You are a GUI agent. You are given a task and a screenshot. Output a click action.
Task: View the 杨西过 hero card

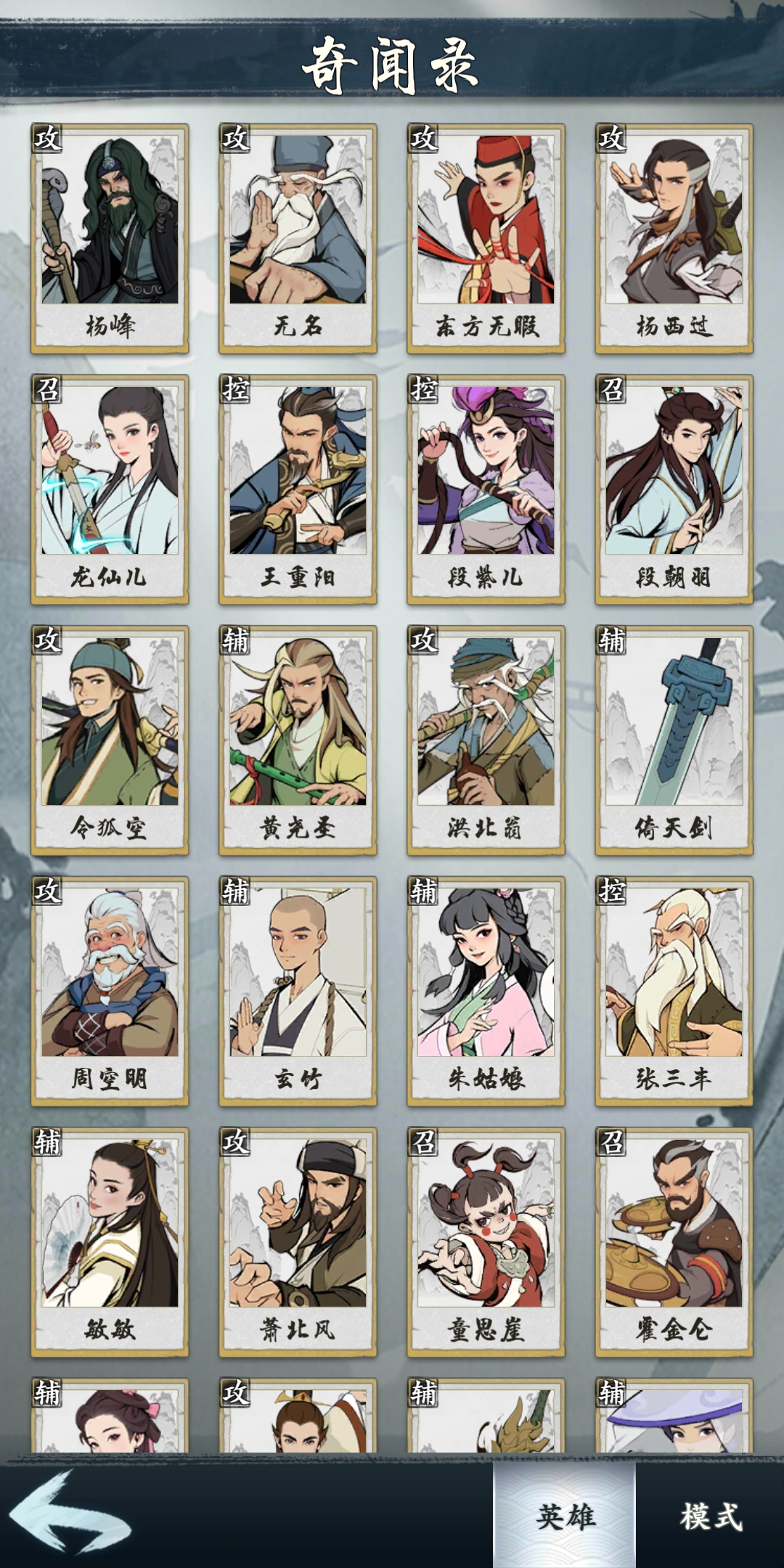coord(674,238)
